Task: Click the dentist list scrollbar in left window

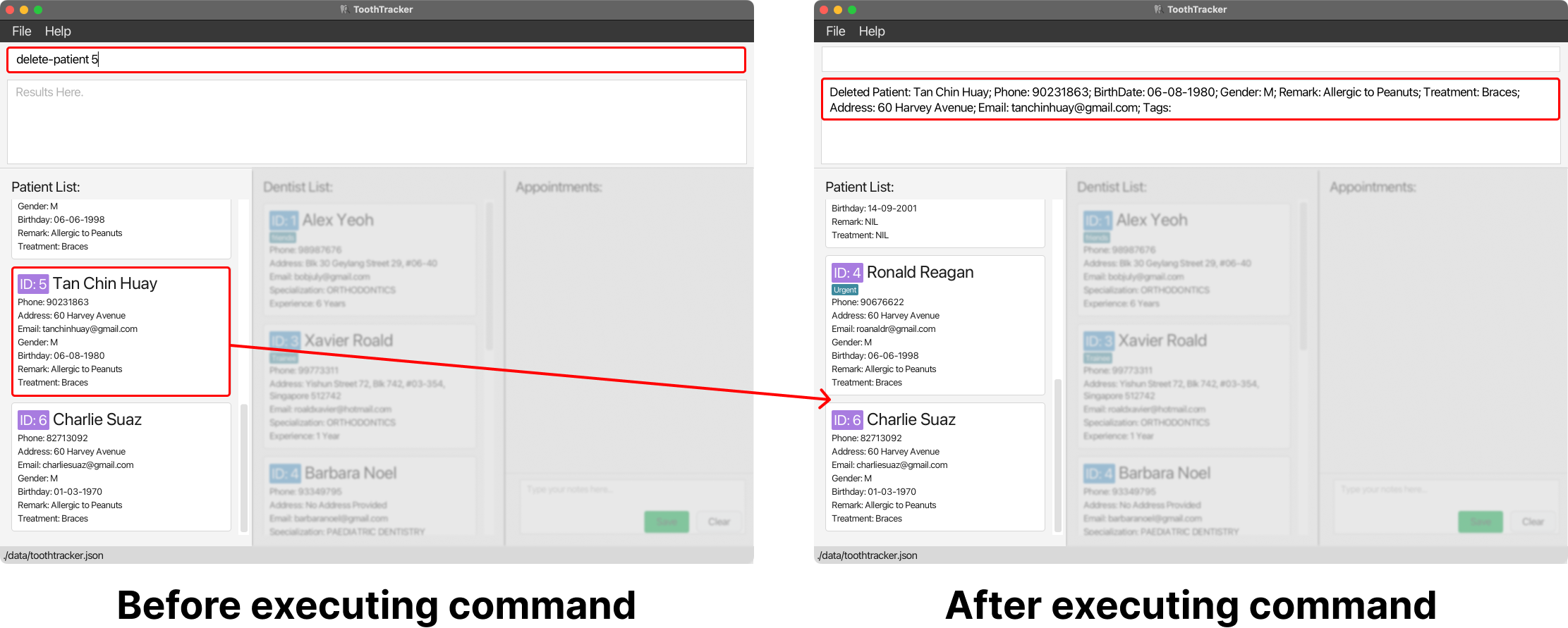Action: (490, 276)
